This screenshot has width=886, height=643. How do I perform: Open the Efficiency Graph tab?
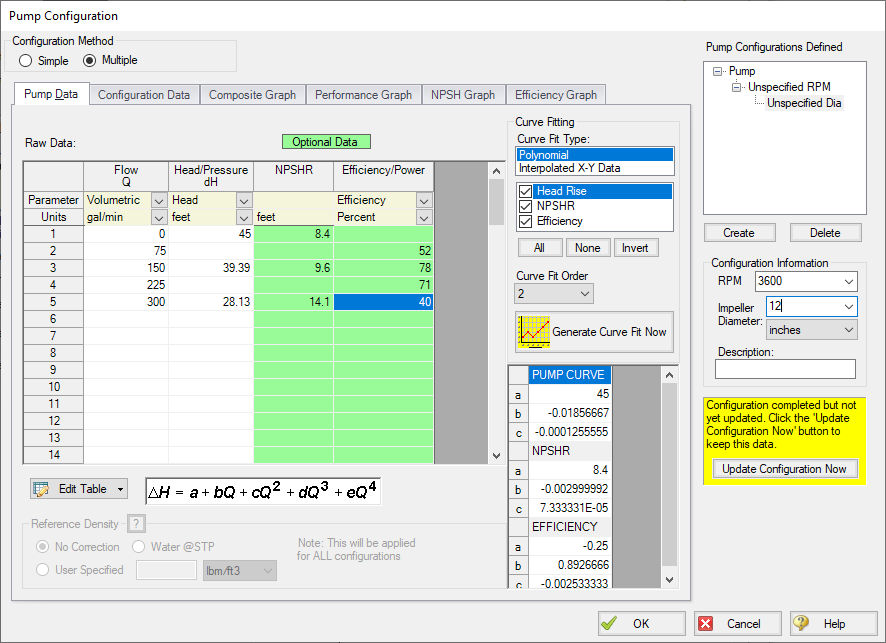tap(556, 95)
